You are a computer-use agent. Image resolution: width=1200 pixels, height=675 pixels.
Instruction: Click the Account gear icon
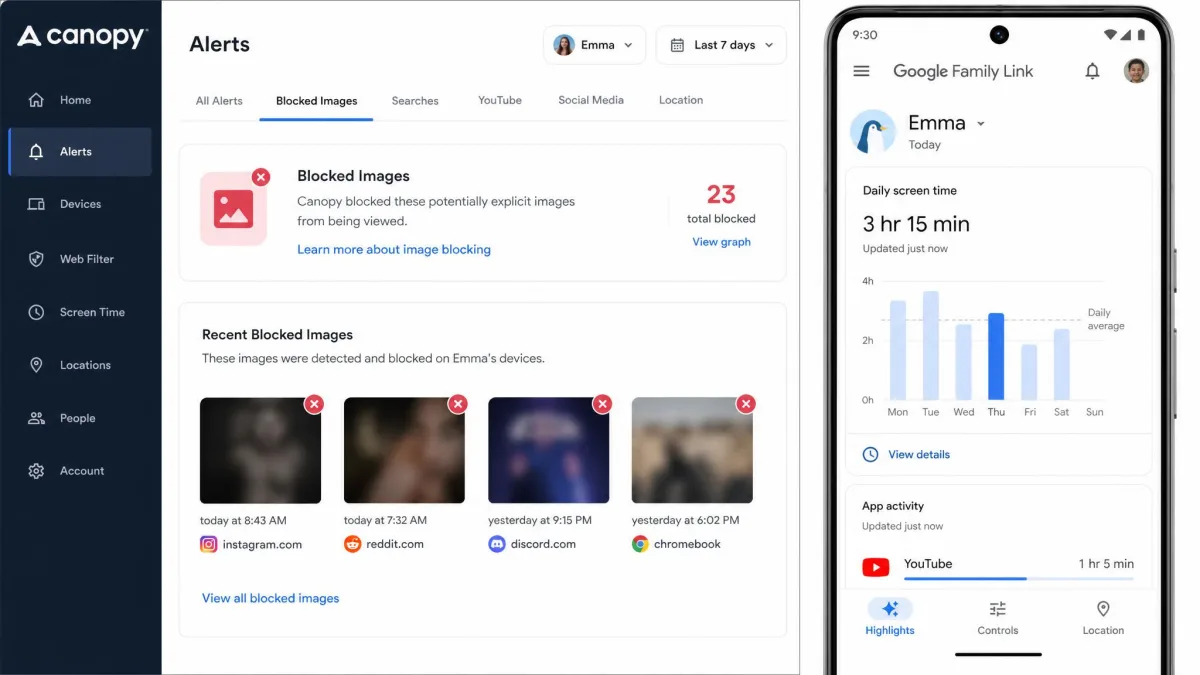(x=36, y=471)
